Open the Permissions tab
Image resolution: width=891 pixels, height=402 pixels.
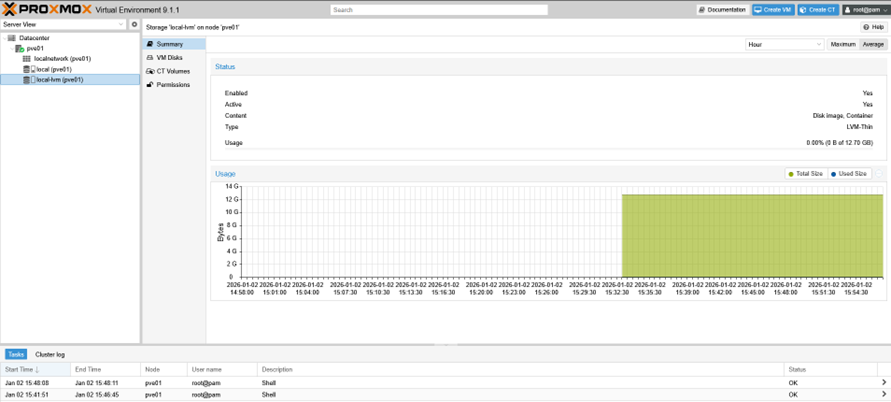click(x=174, y=85)
